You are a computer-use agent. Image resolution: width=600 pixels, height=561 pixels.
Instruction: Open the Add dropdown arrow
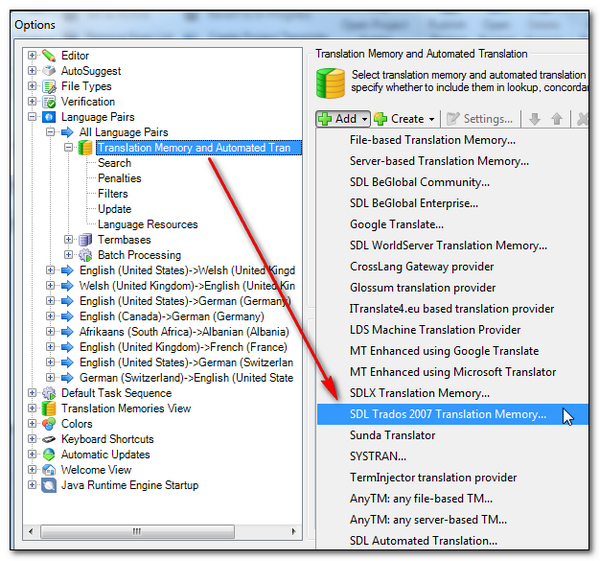pos(365,119)
